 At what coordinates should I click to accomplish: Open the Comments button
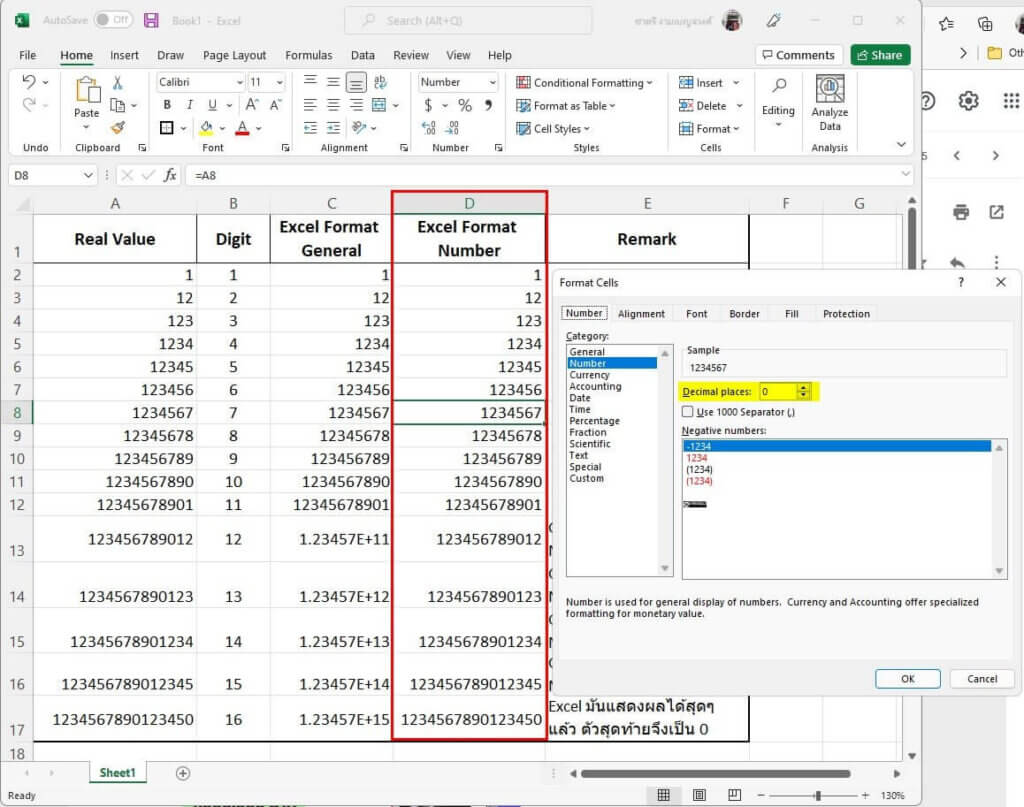click(x=799, y=55)
